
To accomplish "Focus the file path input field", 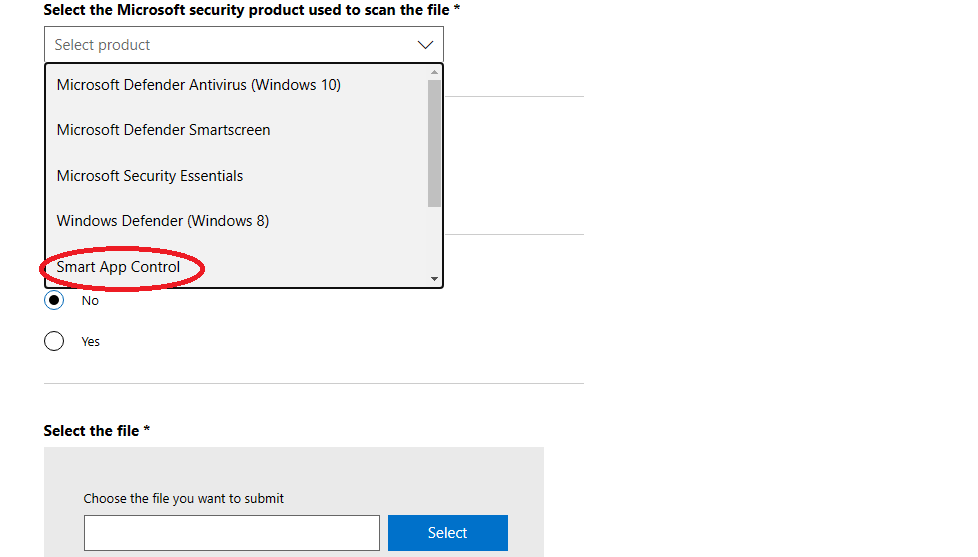I will 231,533.
